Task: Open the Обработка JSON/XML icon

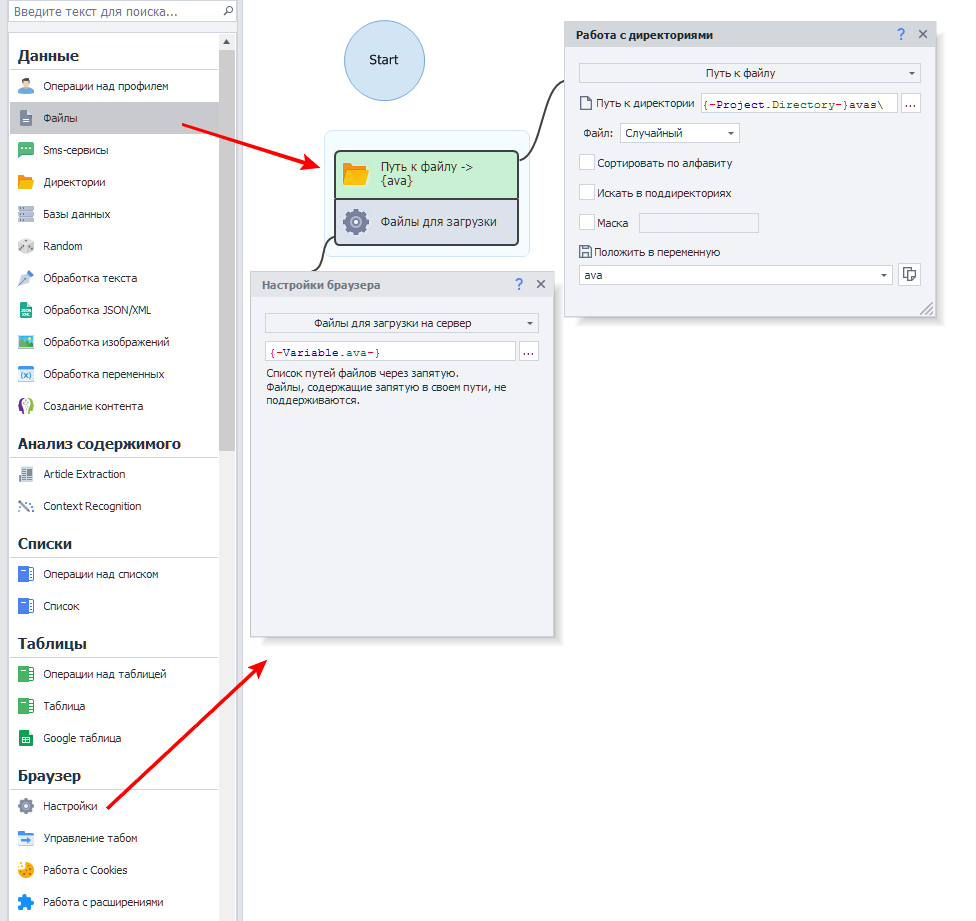Action: point(26,310)
